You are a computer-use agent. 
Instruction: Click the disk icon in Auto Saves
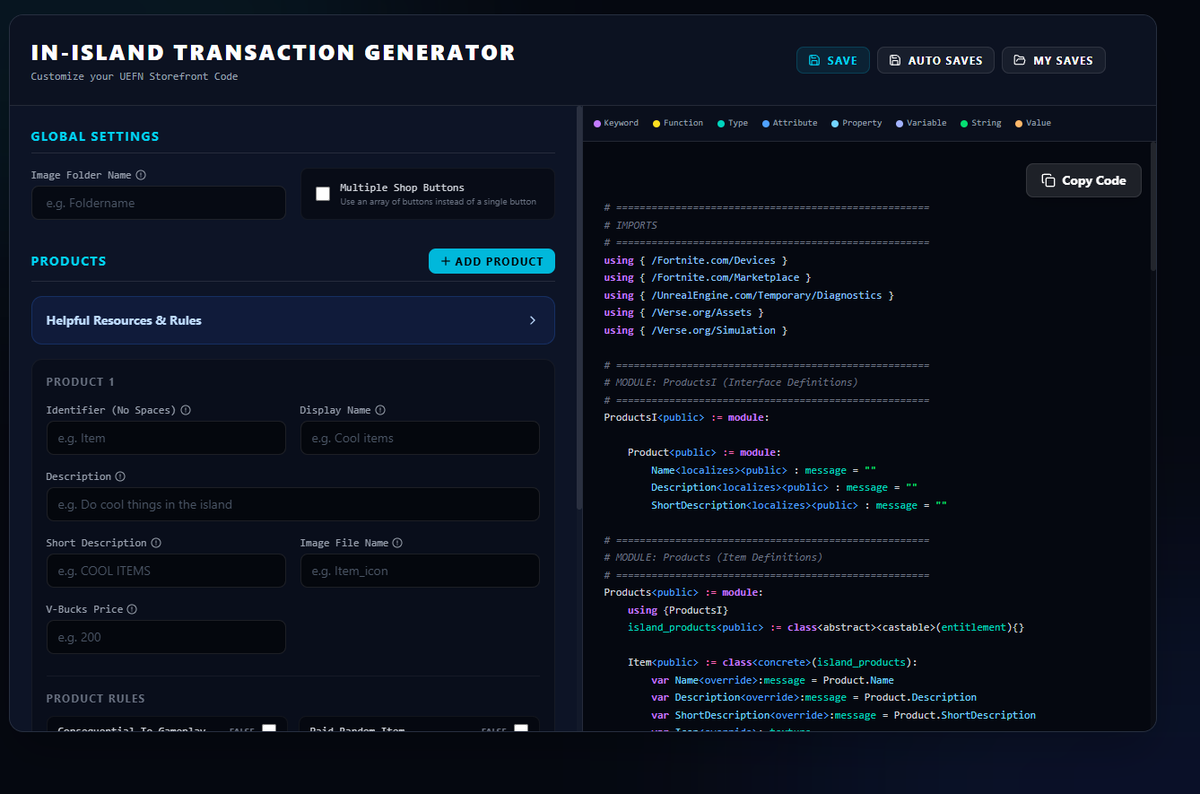pos(895,60)
